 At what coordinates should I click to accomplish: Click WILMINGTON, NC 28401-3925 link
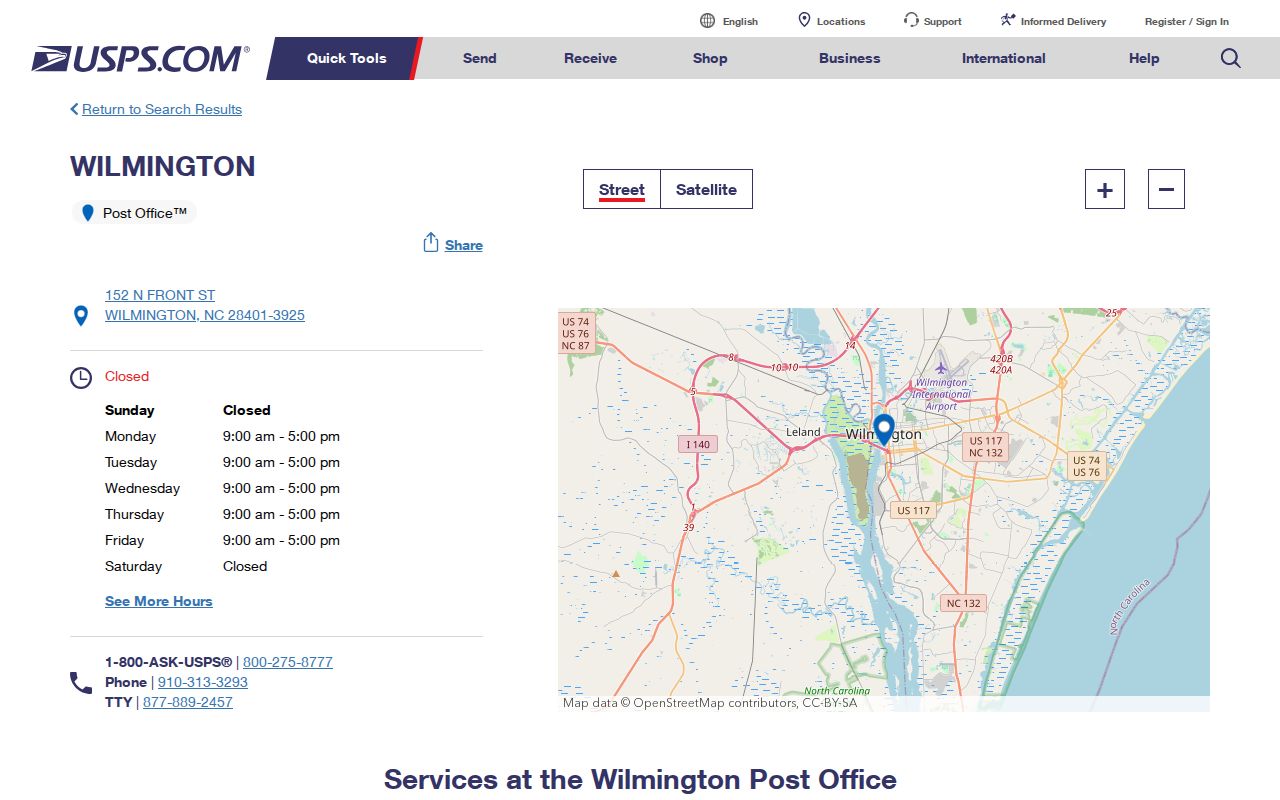pyautogui.click(x=205, y=315)
